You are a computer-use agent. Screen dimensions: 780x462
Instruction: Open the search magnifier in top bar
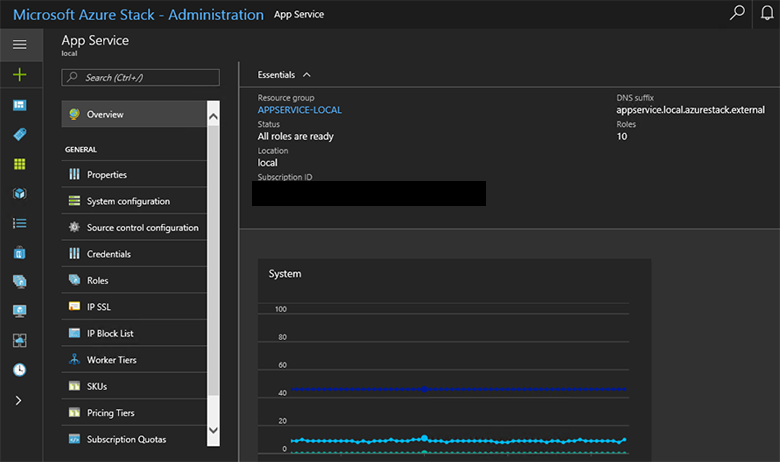[737, 14]
